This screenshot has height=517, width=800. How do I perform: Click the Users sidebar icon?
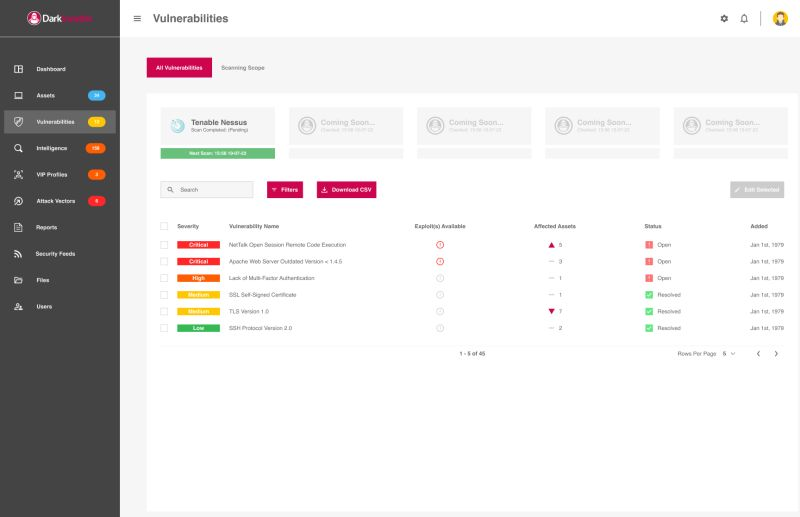(x=18, y=307)
